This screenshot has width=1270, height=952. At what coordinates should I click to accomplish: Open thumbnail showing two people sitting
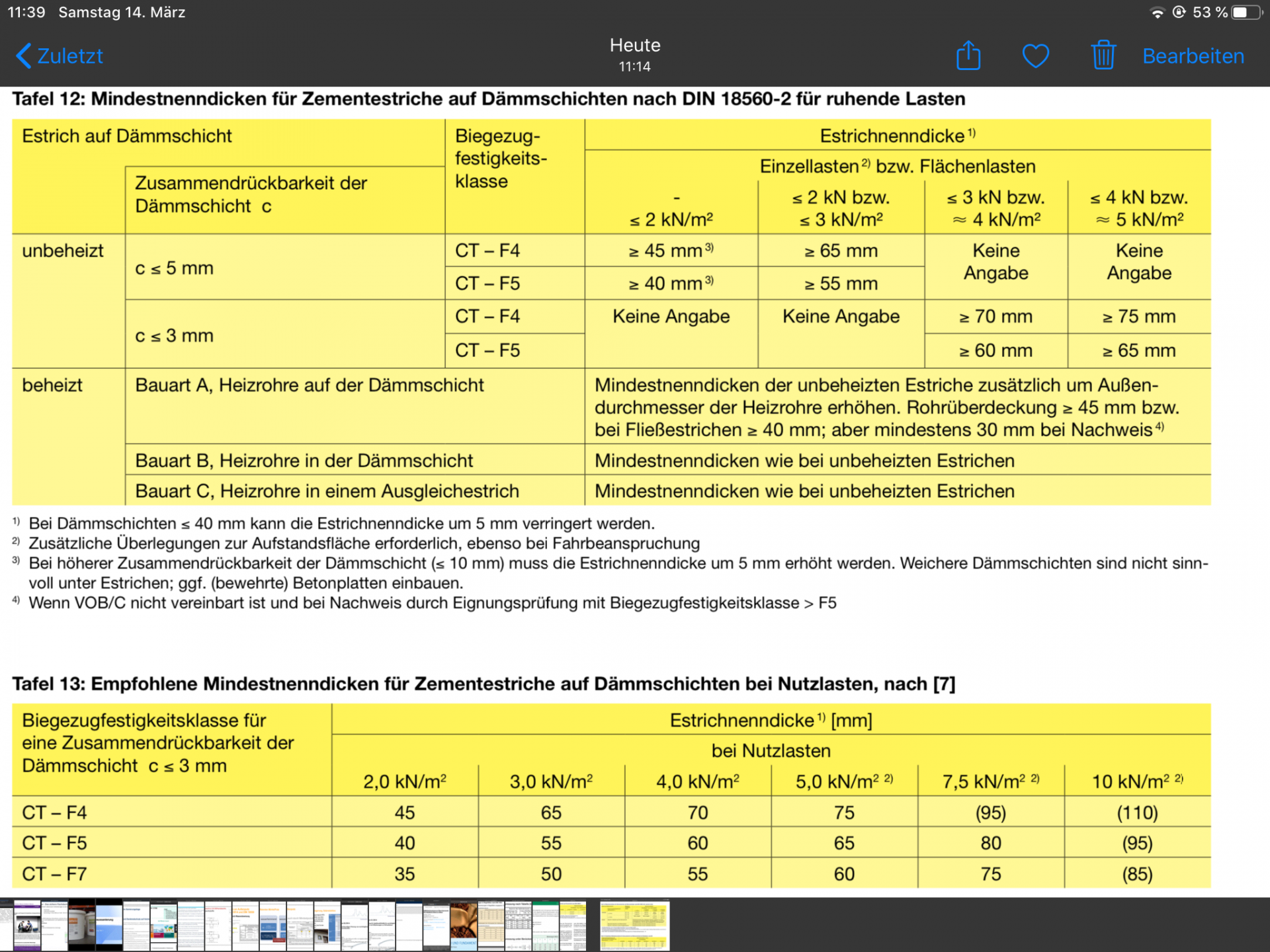(27, 925)
